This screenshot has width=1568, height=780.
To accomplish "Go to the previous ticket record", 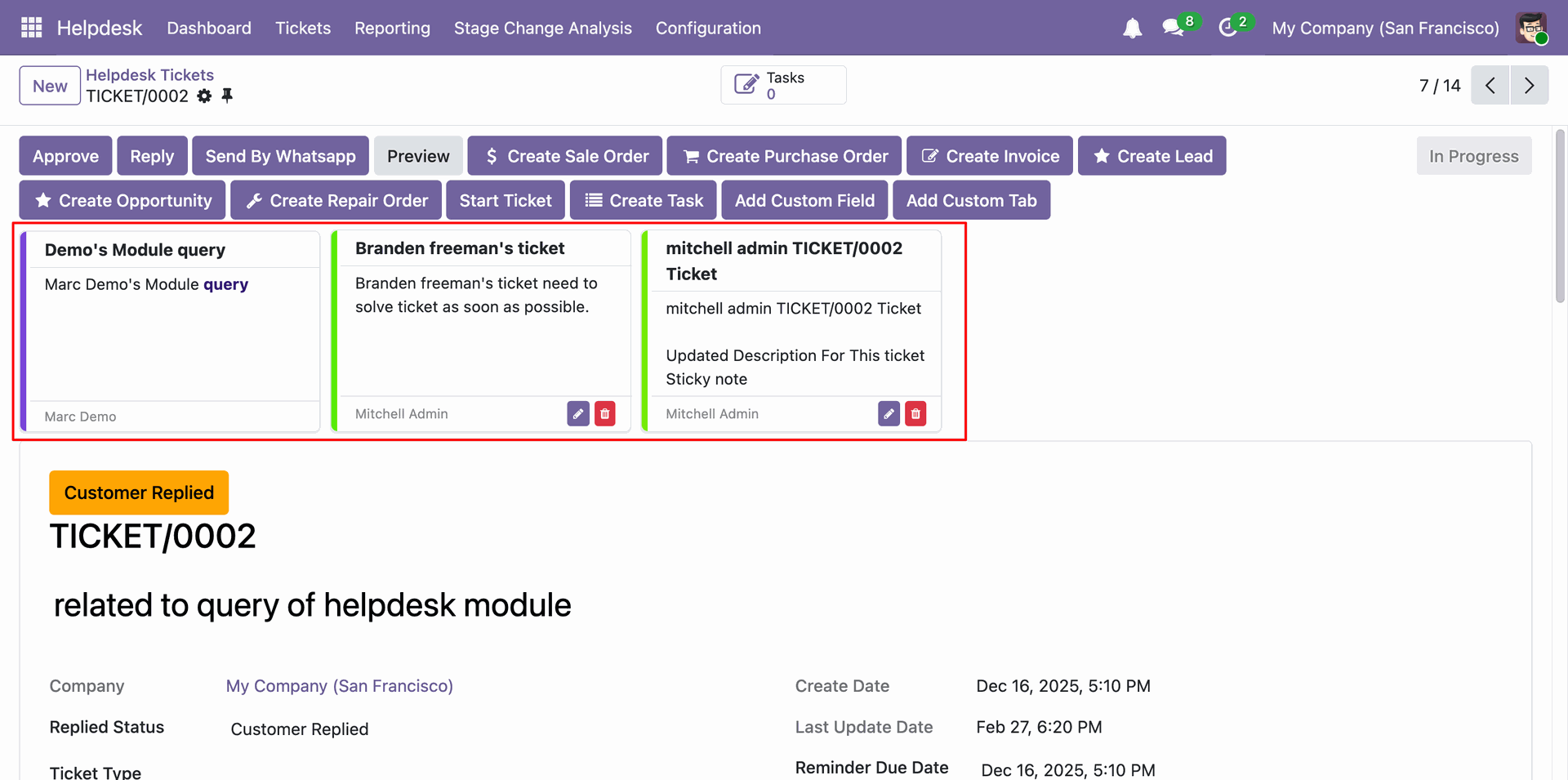I will [x=1490, y=86].
